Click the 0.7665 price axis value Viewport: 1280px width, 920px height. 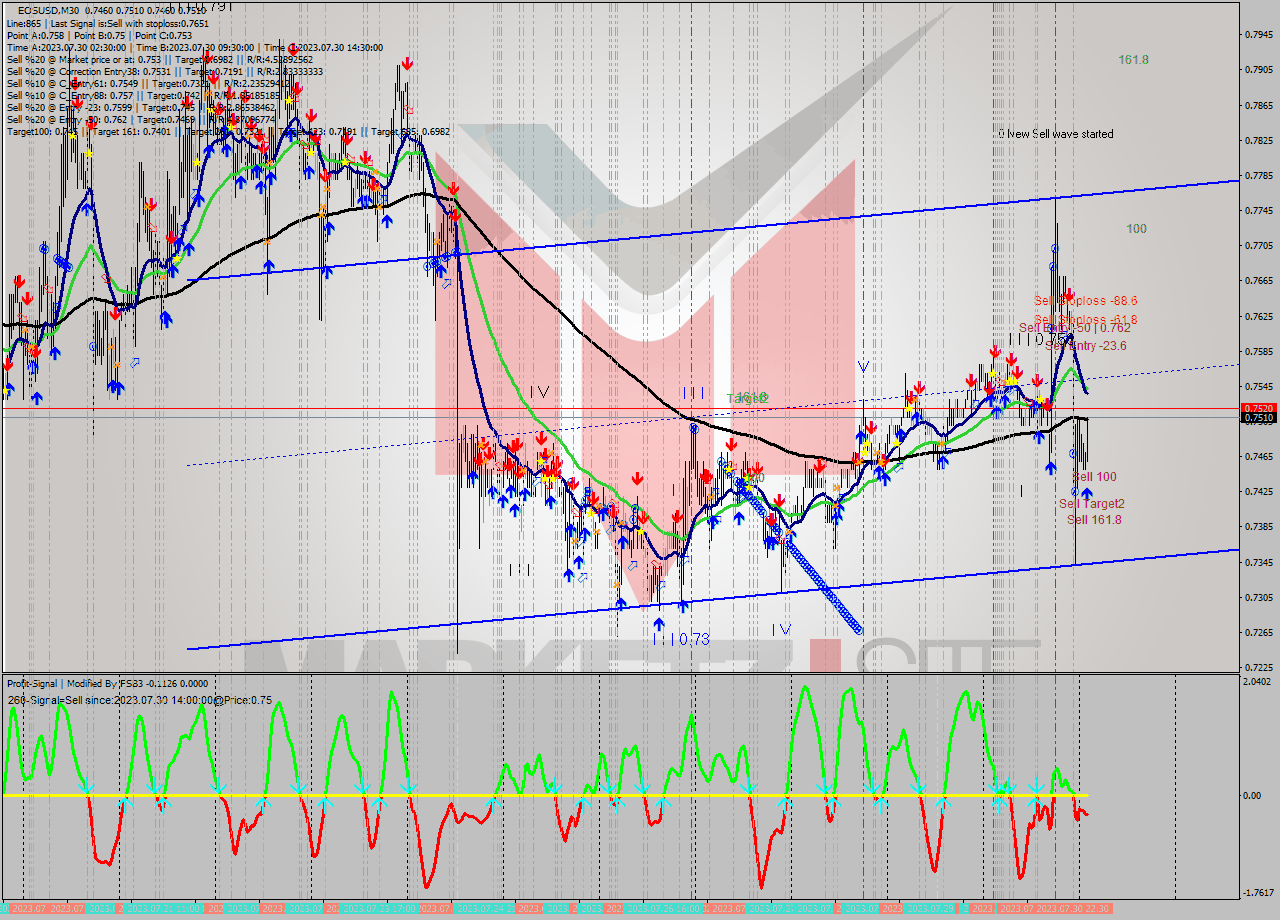(x=1258, y=281)
